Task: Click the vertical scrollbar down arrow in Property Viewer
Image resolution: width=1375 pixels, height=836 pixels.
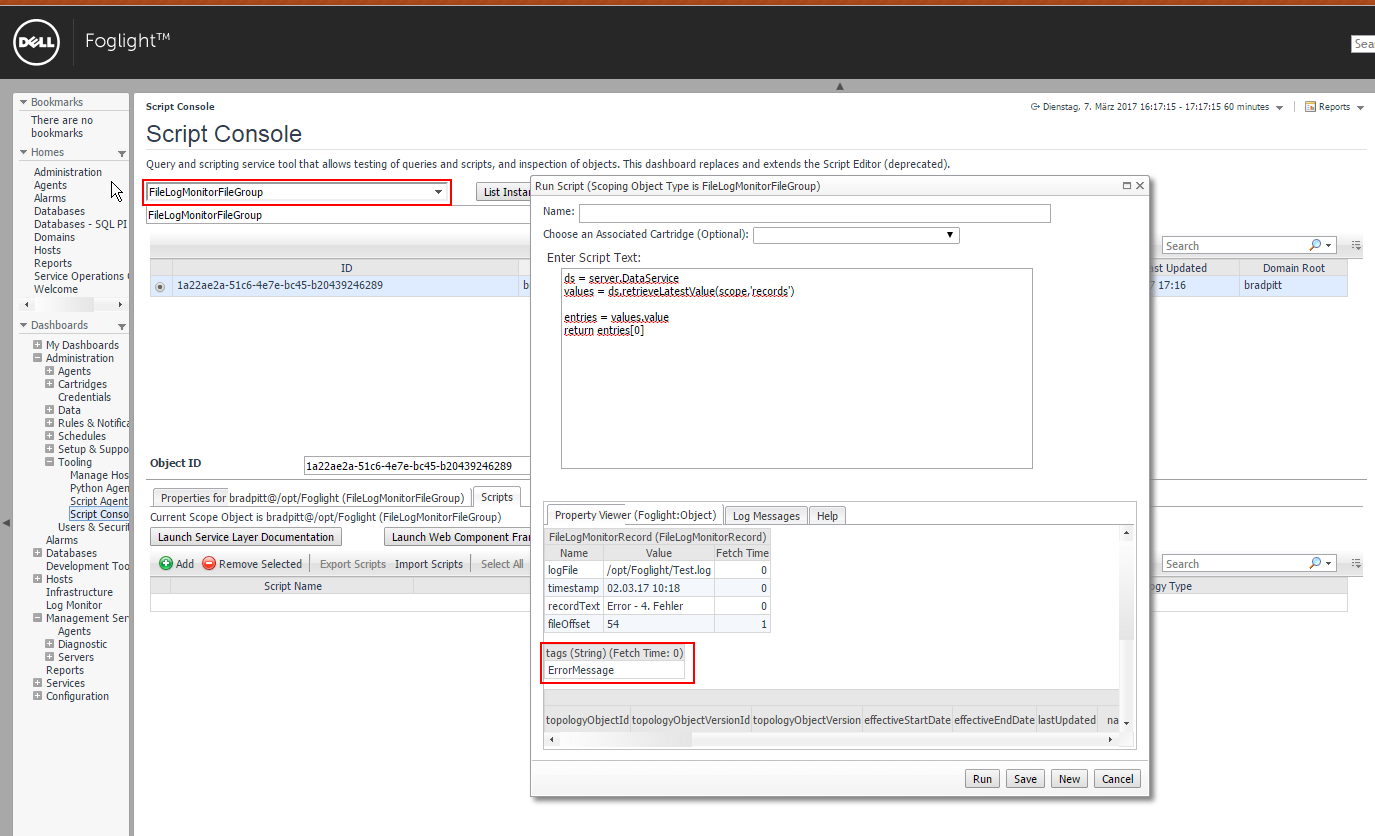Action: tap(1126, 723)
